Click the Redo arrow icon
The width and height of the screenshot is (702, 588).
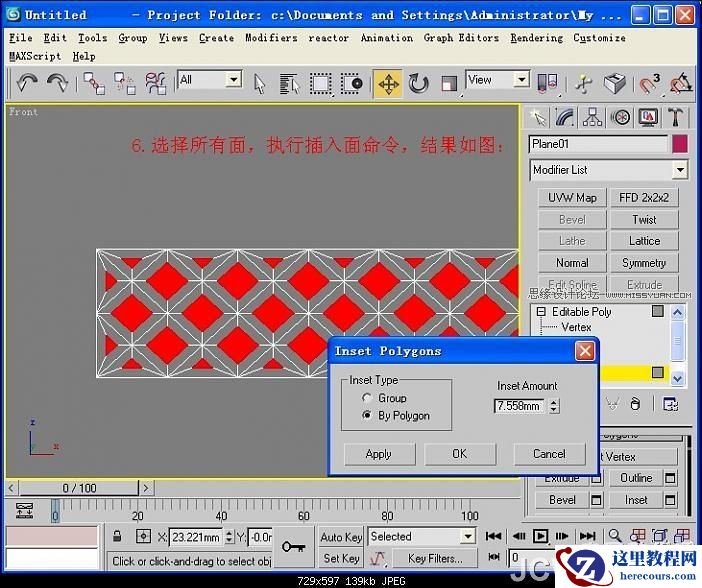pos(57,83)
